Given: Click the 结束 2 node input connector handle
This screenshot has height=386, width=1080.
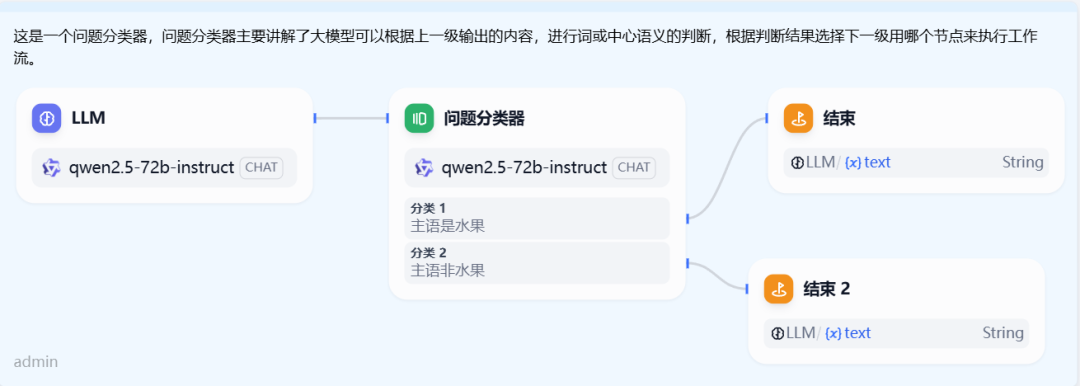Looking at the screenshot, I should click(747, 289).
